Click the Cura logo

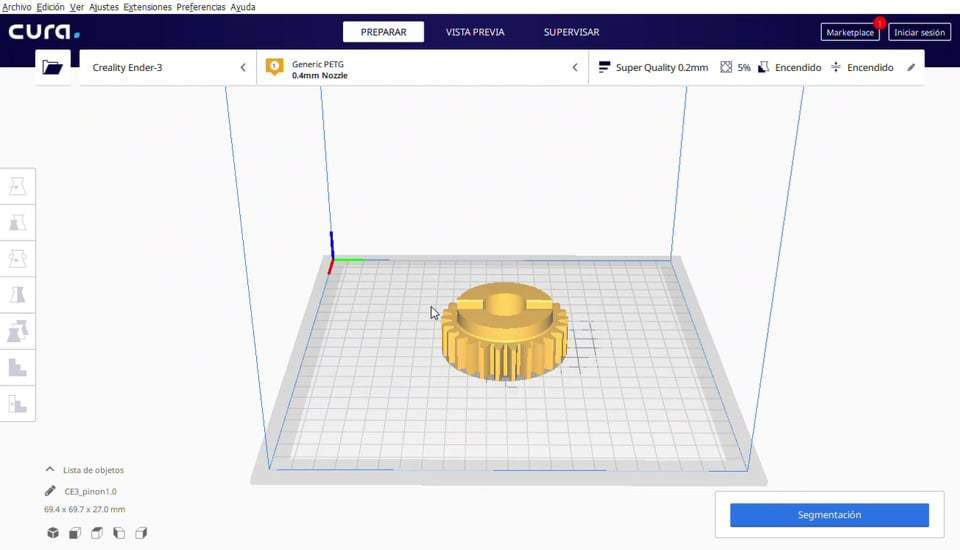[44, 32]
